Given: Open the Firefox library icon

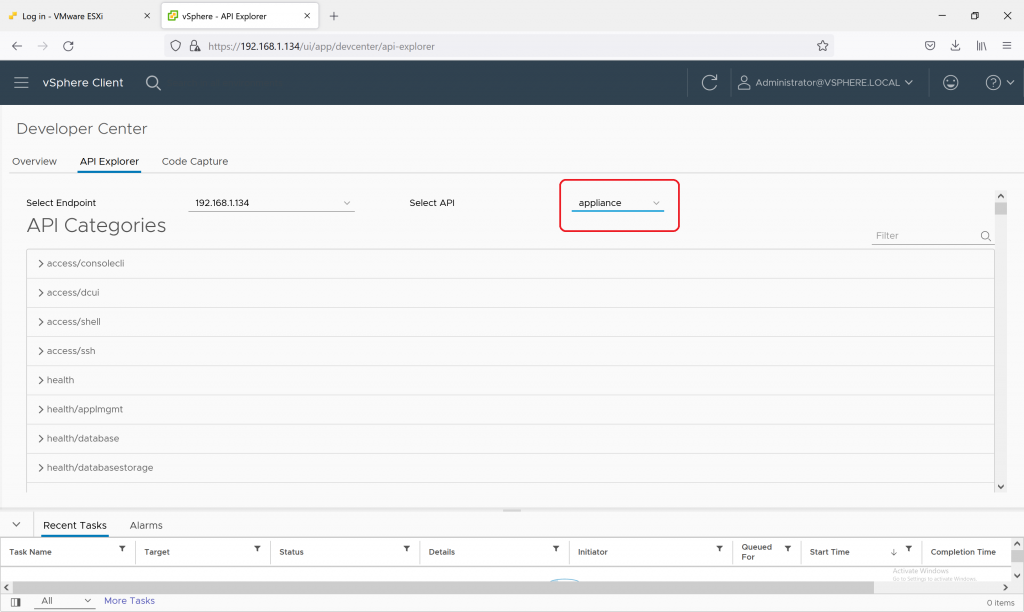Looking at the screenshot, I should (x=981, y=46).
